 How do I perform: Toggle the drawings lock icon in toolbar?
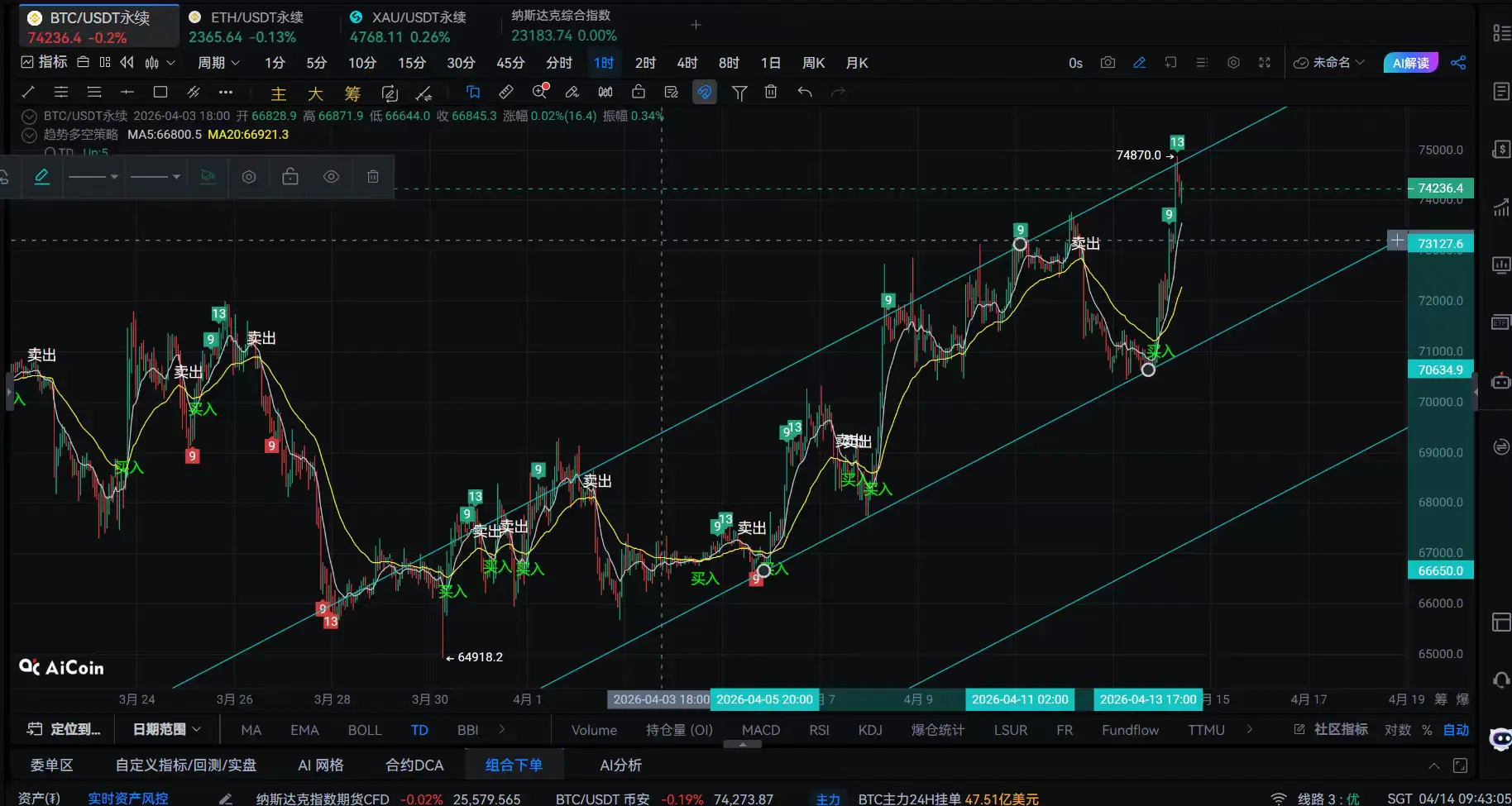click(x=639, y=93)
